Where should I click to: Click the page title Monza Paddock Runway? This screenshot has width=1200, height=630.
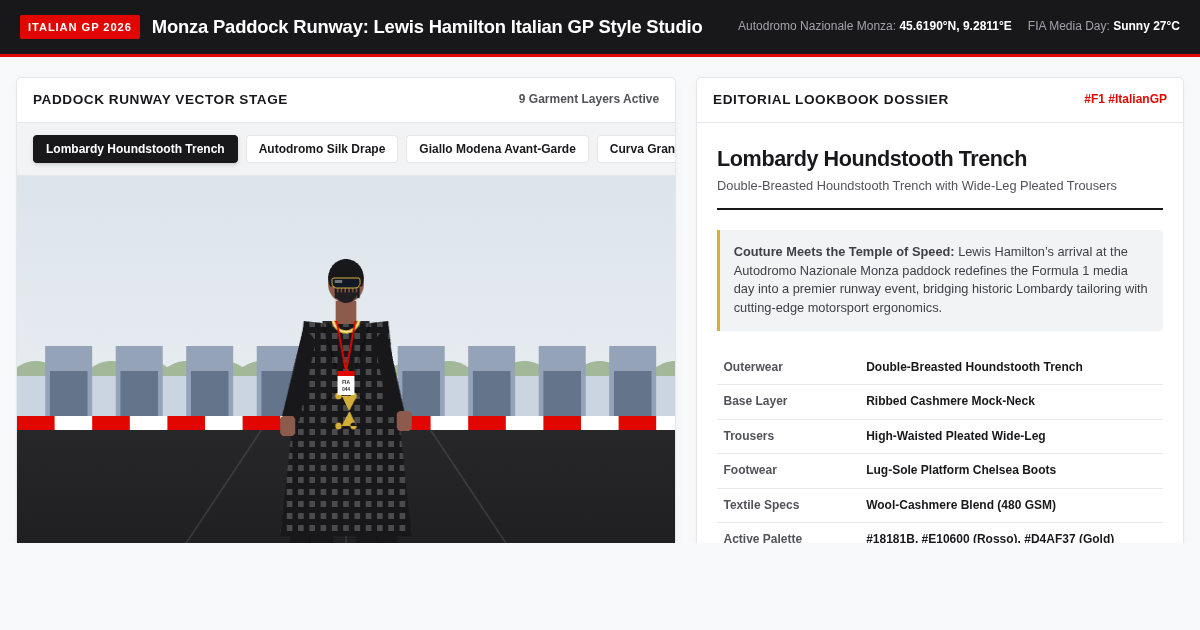427,27
